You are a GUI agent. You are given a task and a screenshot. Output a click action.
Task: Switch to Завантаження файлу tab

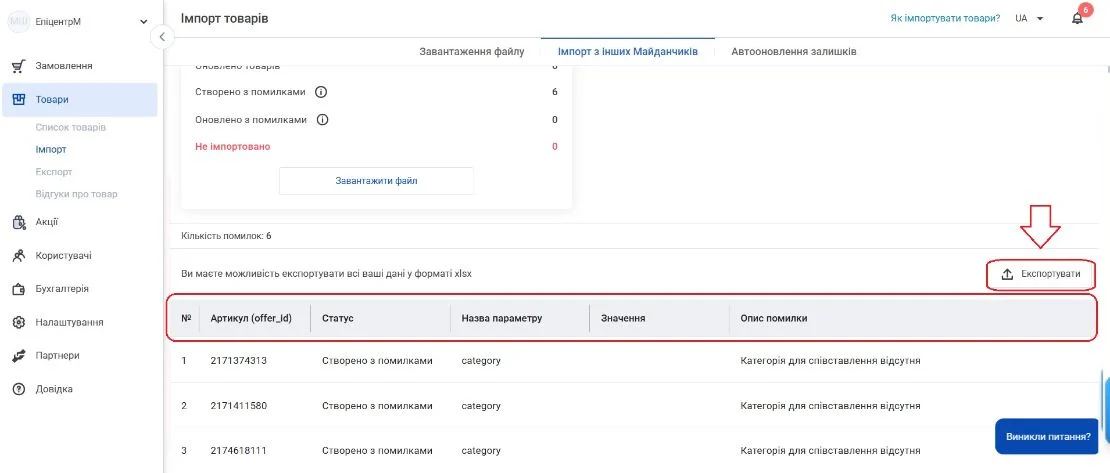[471, 52]
